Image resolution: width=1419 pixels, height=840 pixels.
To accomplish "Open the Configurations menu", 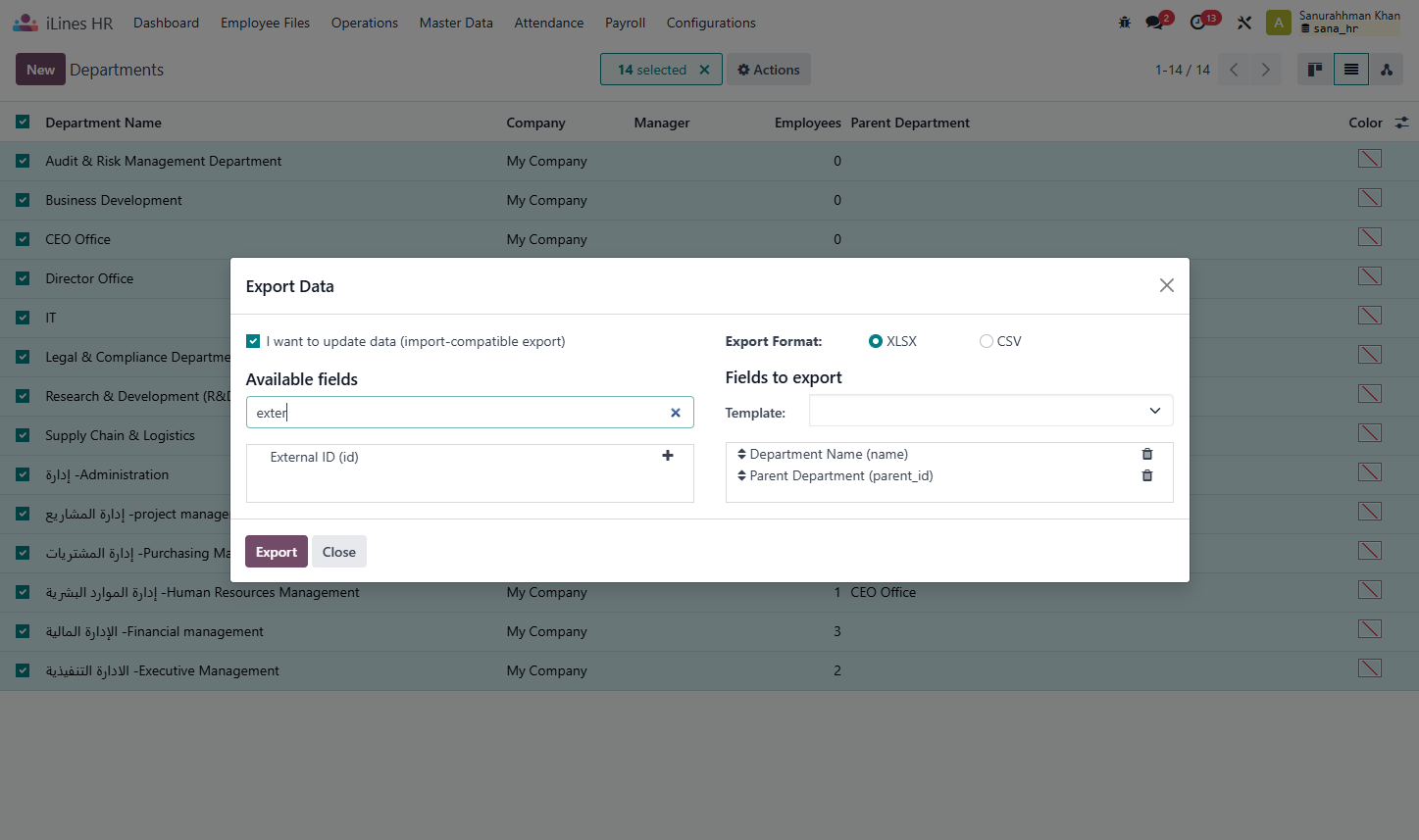I will click(711, 23).
